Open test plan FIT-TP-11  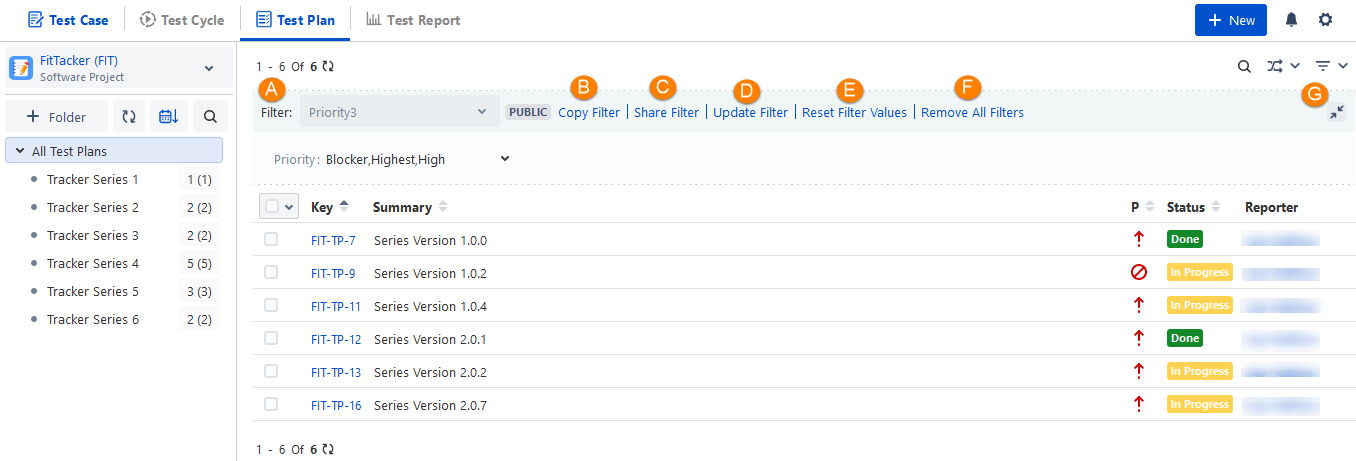[336, 306]
